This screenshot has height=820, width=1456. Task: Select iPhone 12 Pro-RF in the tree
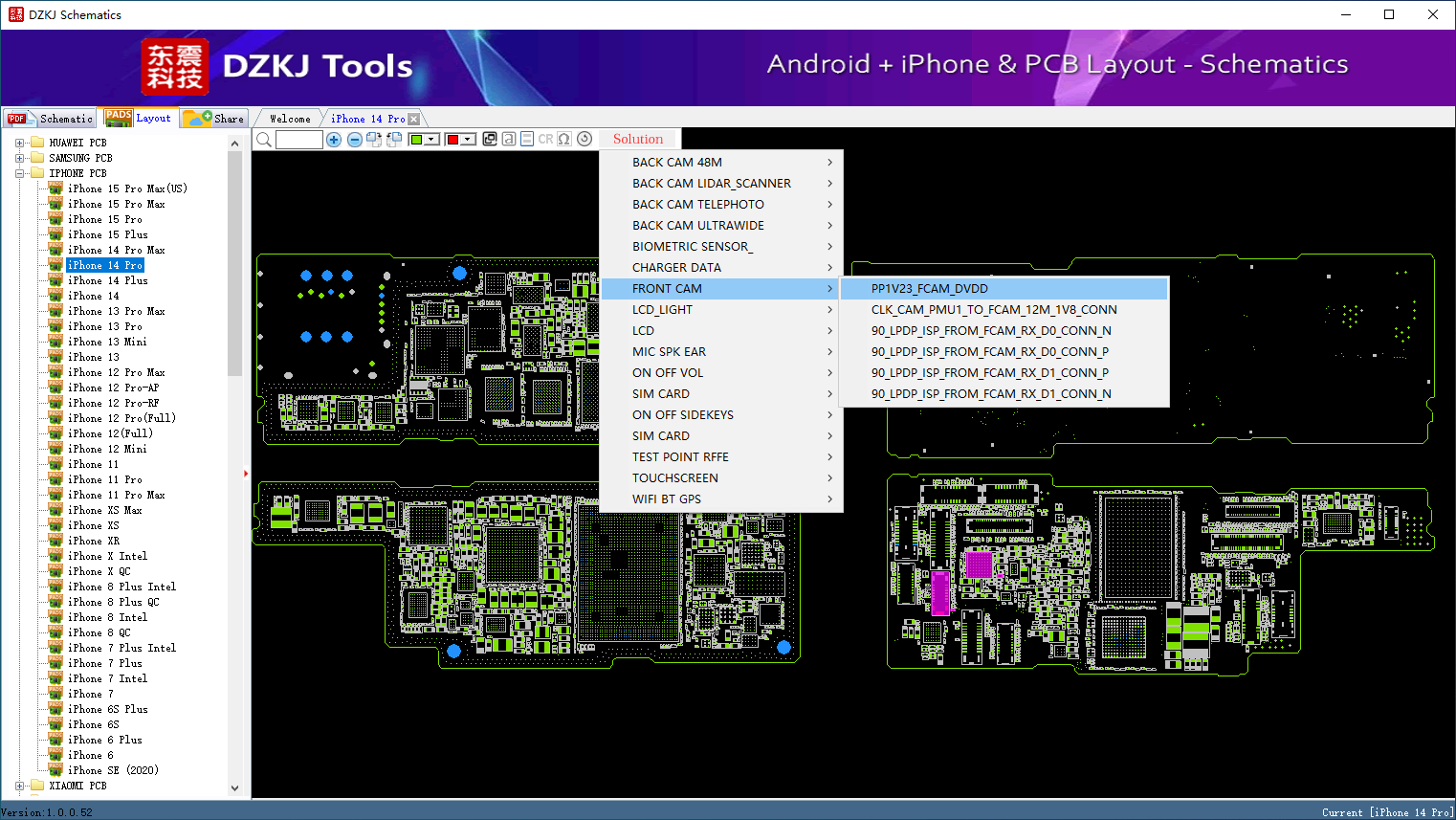pyautogui.click(x=114, y=403)
